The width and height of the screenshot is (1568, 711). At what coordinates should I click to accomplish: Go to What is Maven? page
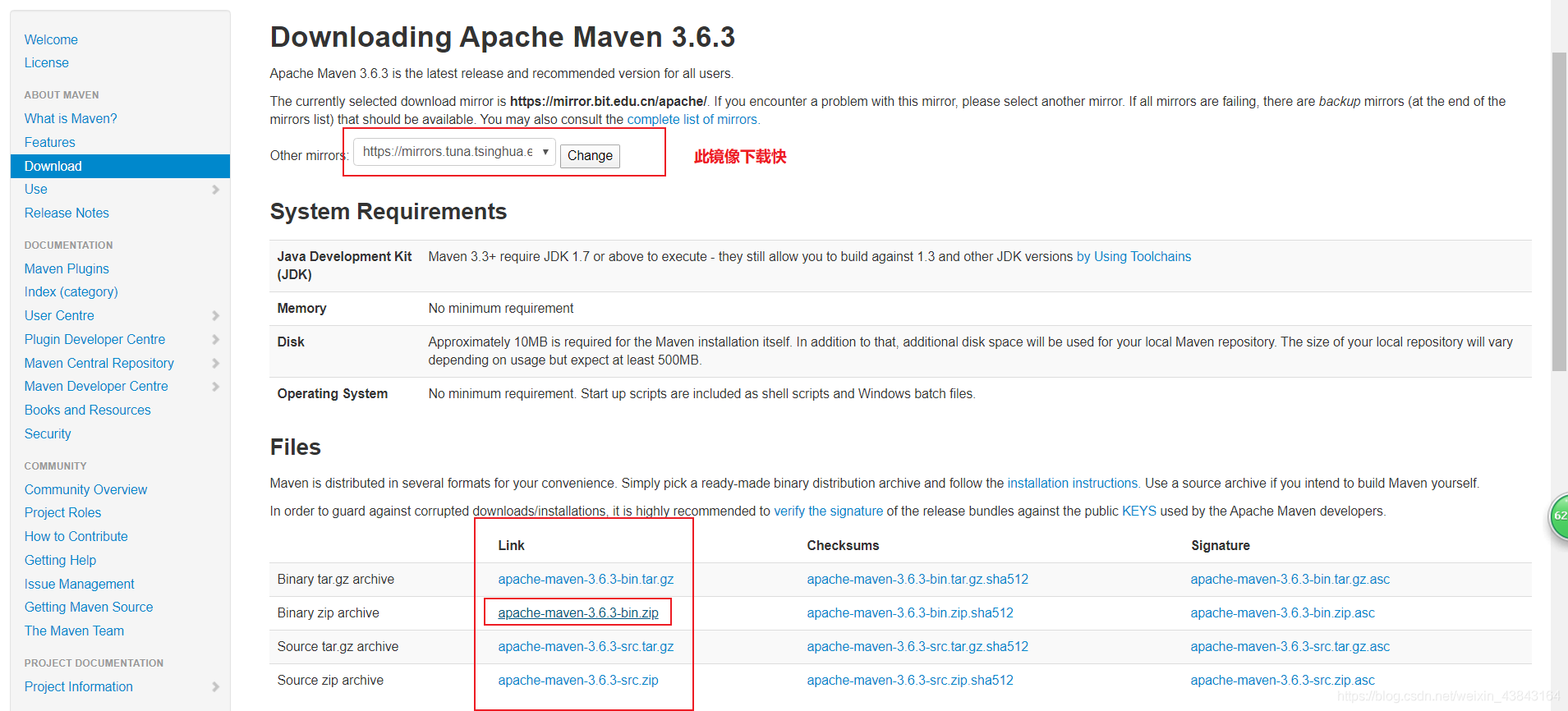(71, 118)
